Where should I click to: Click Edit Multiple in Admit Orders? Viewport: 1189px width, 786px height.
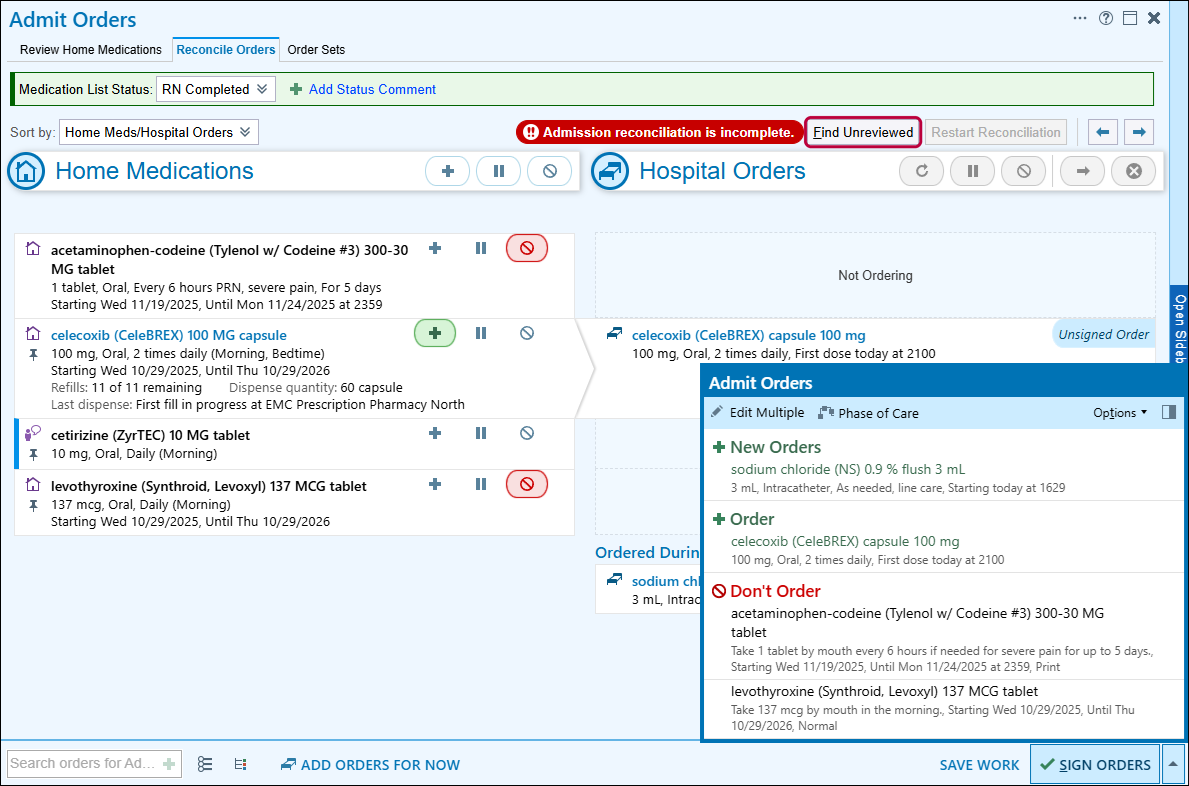click(x=758, y=412)
